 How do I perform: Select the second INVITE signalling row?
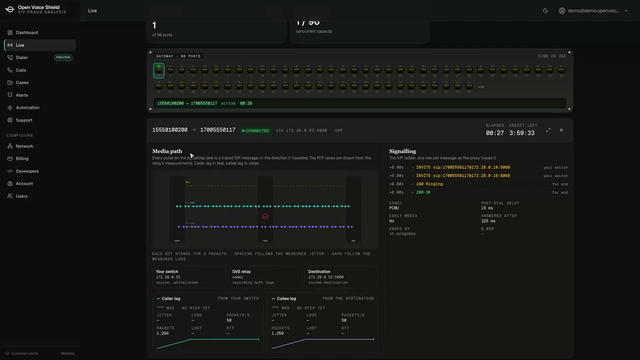[x=478, y=176]
